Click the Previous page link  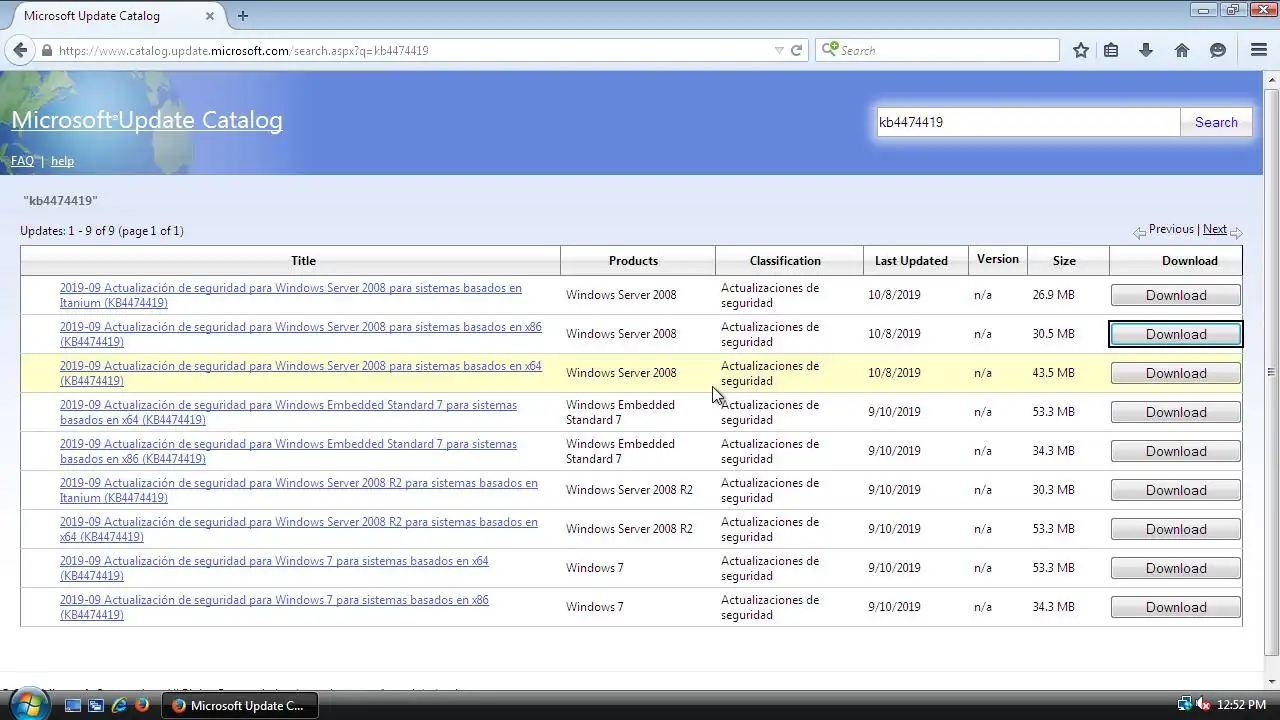1171,229
